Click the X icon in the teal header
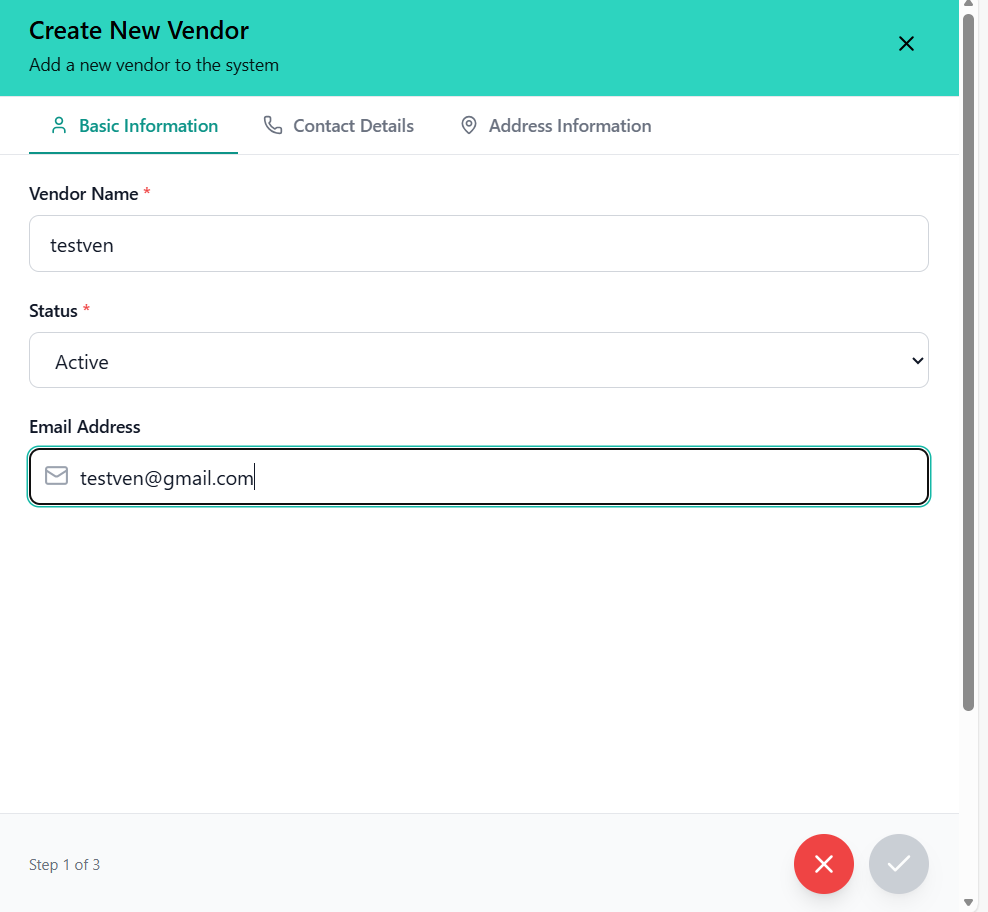Screen dimensions: 988x912 pyautogui.click(x=906, y=44)
